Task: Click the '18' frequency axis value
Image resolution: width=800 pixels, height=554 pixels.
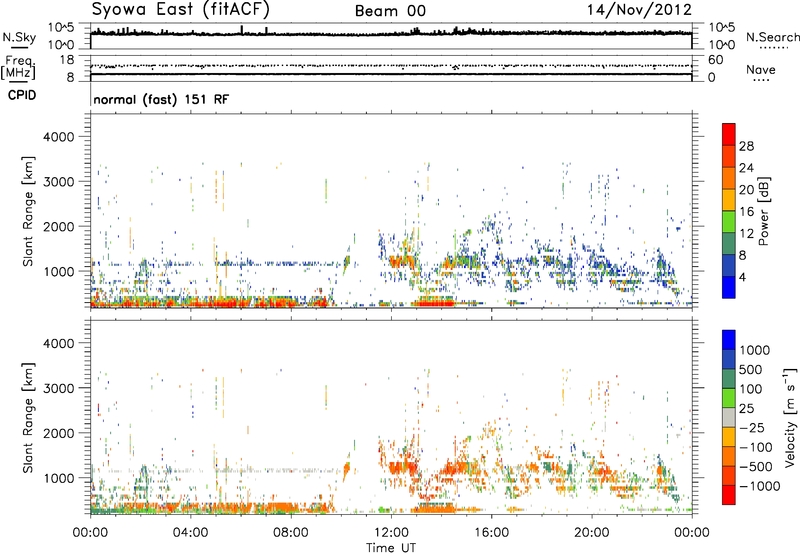Action: (67, 60)
